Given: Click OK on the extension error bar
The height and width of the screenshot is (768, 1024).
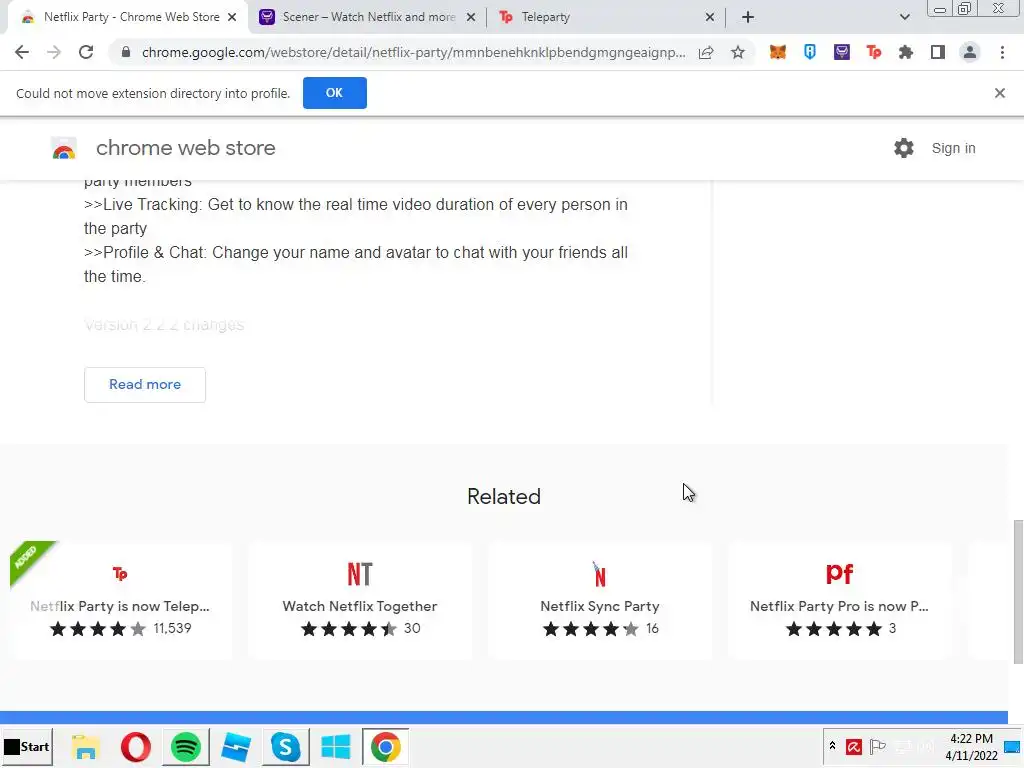Looking at the screenshot, I should coord(334,93).
